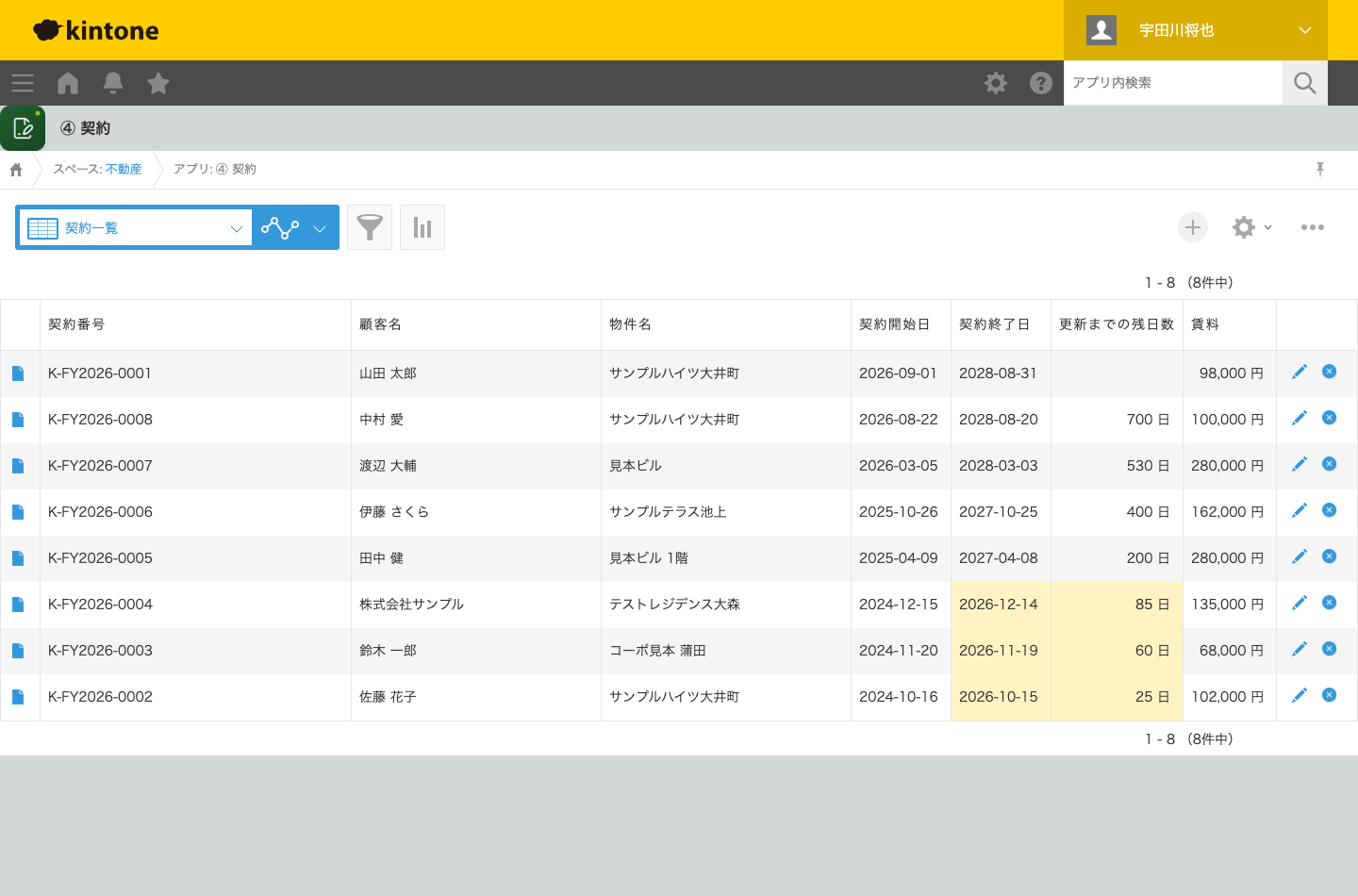Open record details for K-FY2026-0005

[18, 558]
